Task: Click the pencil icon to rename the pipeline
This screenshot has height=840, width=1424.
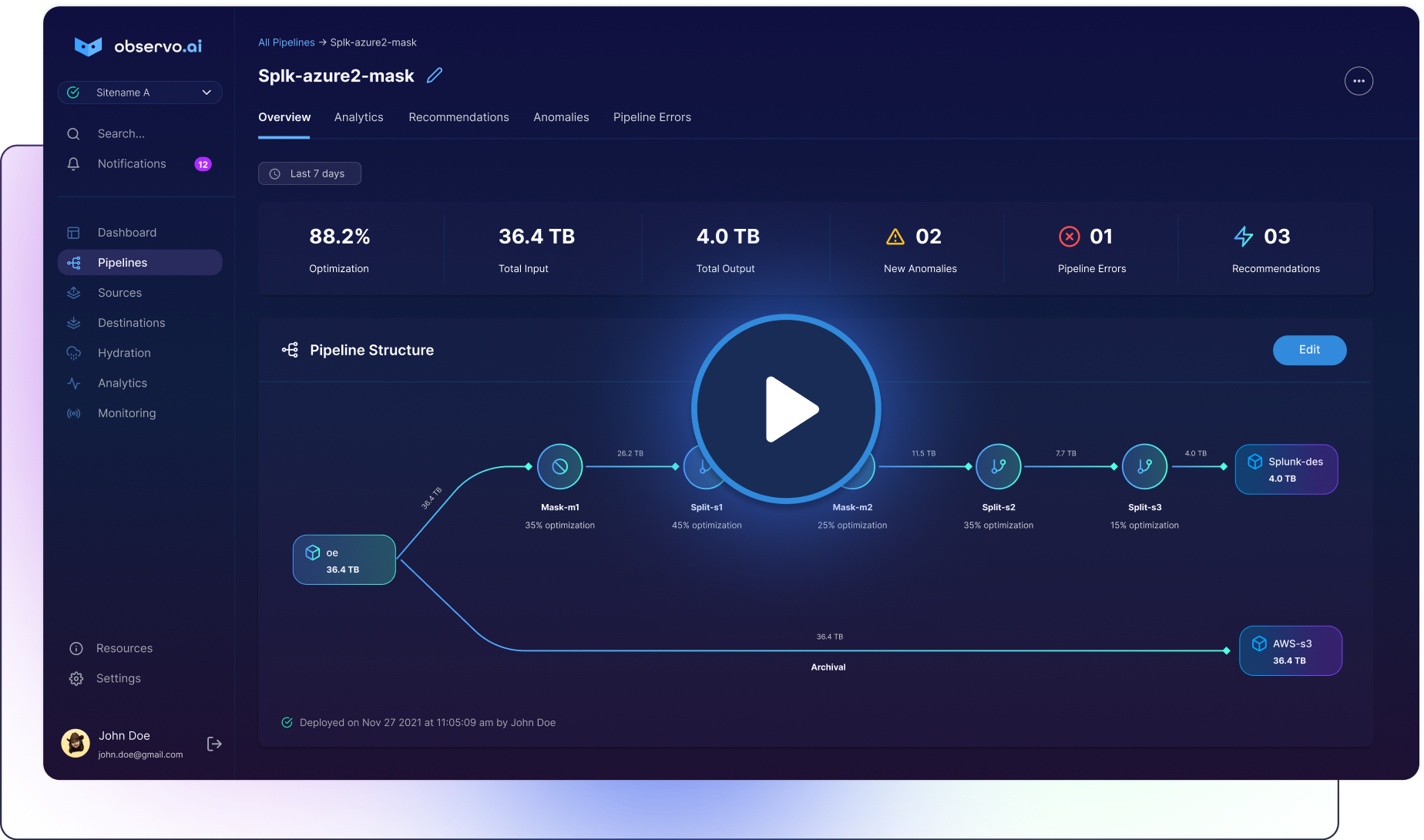Action: tap(434, 75)
